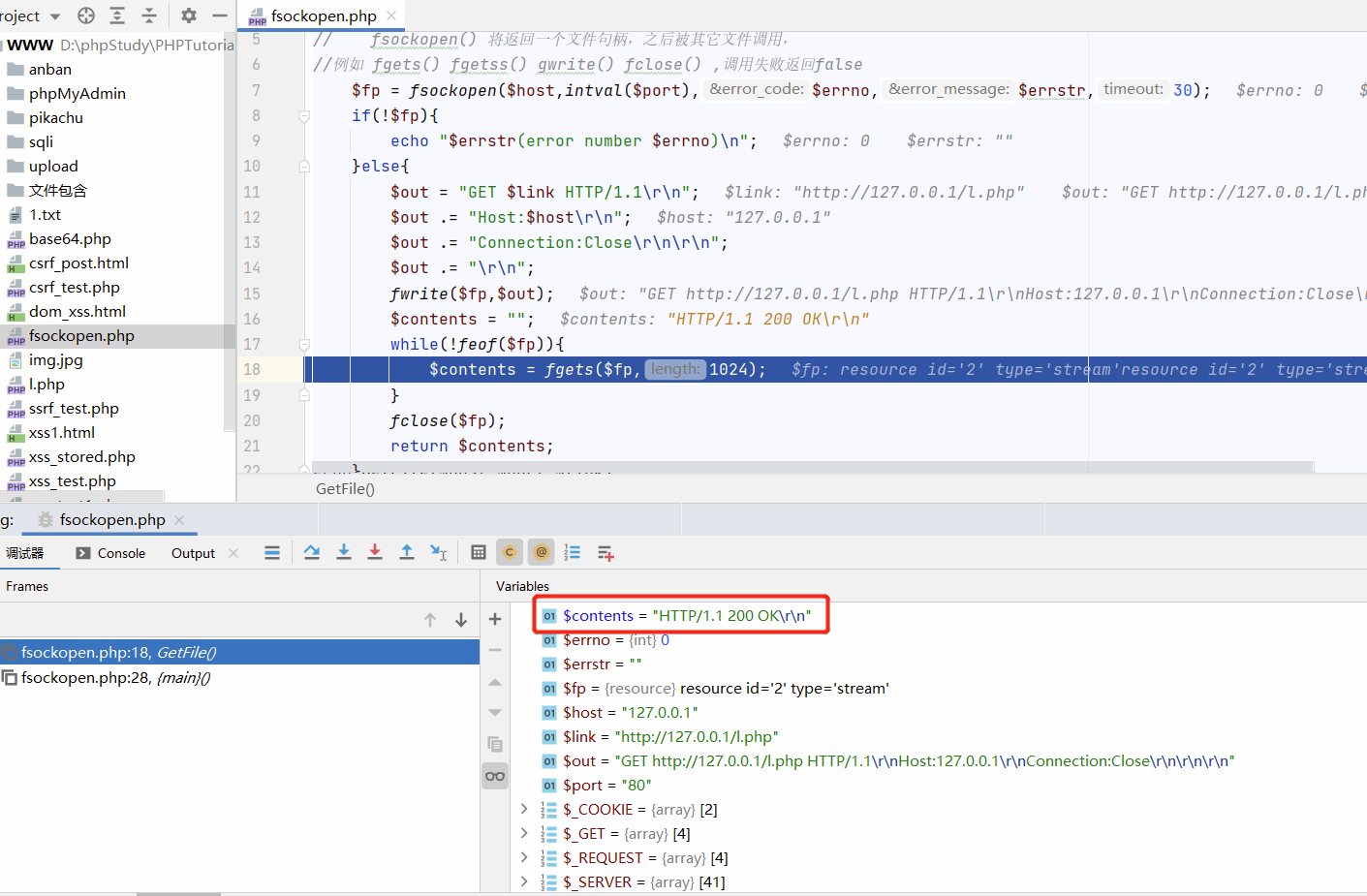This screenshot has width=1367, height=896.
Task: Open the phpMyAdmin folder
Action: click(x=77, y=93)
